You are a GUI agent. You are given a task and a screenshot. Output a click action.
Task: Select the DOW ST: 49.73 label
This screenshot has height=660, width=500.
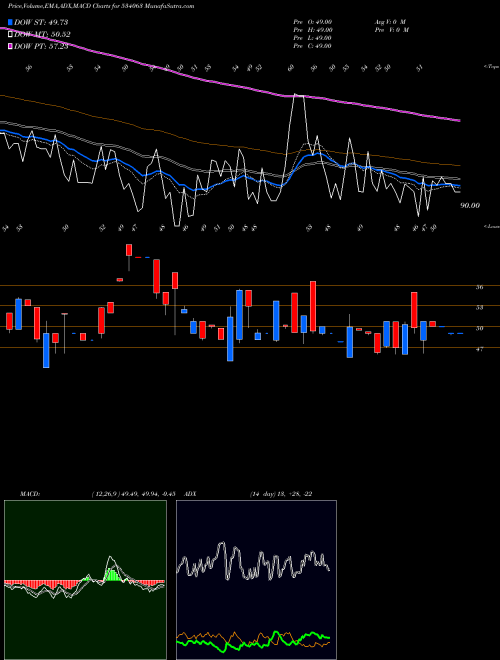pyautogui.click(x=41, y=22)
